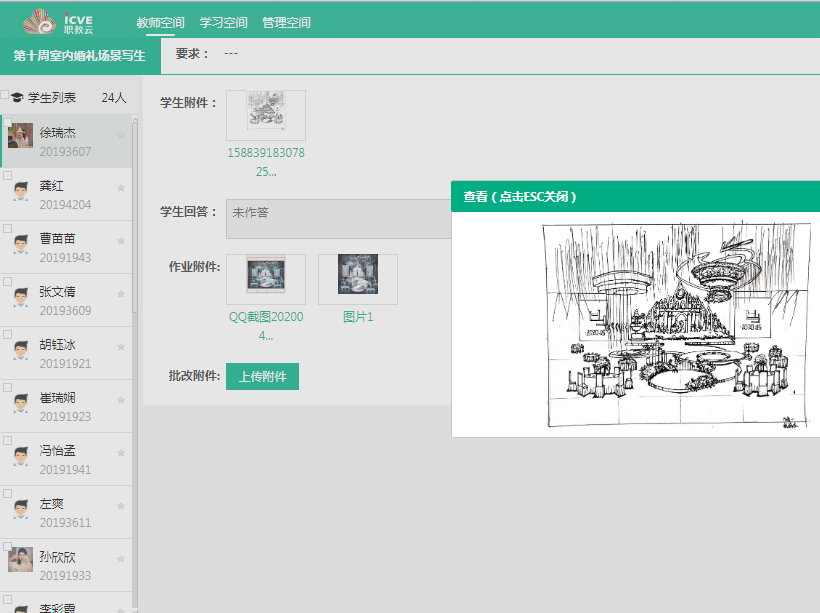Tick the checkbox for 崔瑞娴

click(x=7, y=387)
